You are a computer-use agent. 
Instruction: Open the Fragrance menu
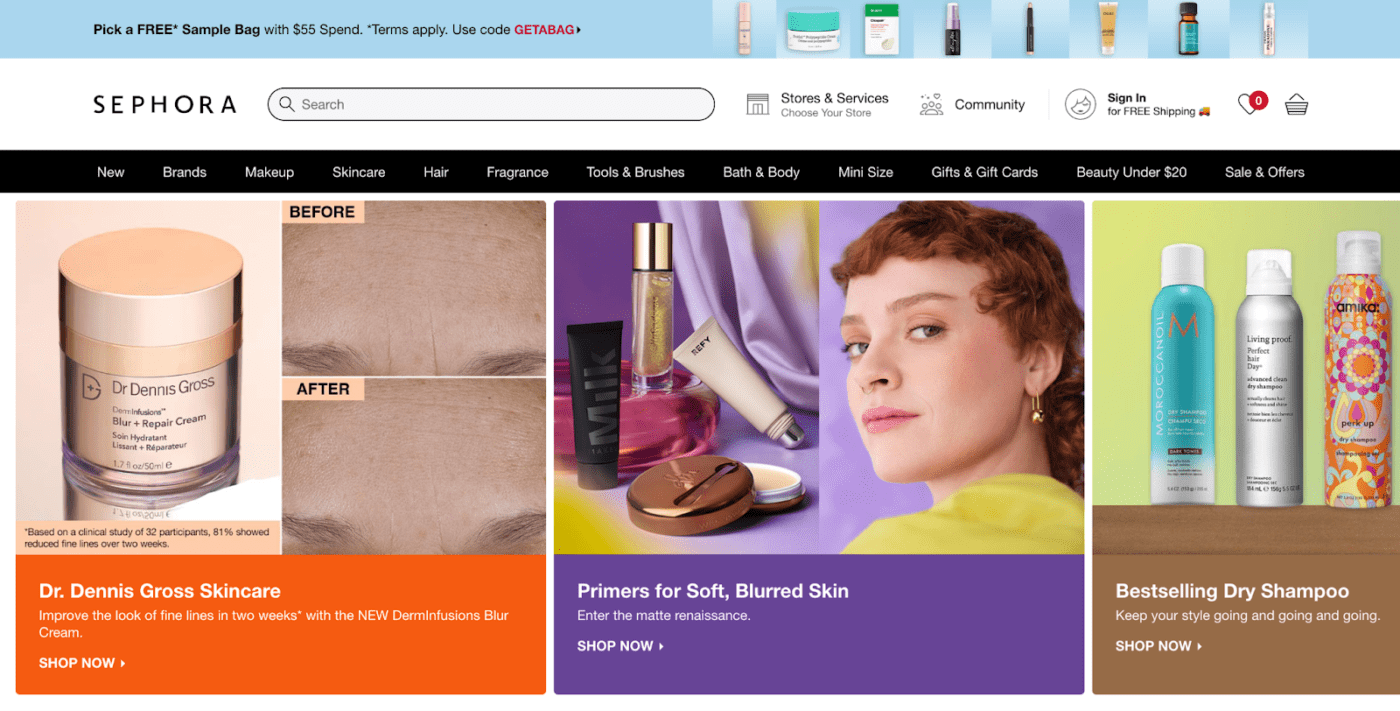[517, 172]
